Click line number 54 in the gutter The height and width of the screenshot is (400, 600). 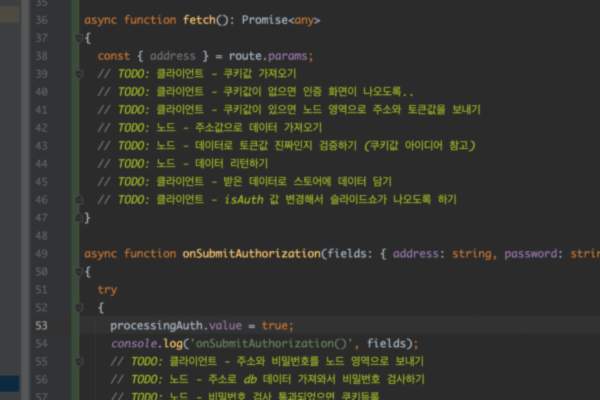(x=41, y=344)
